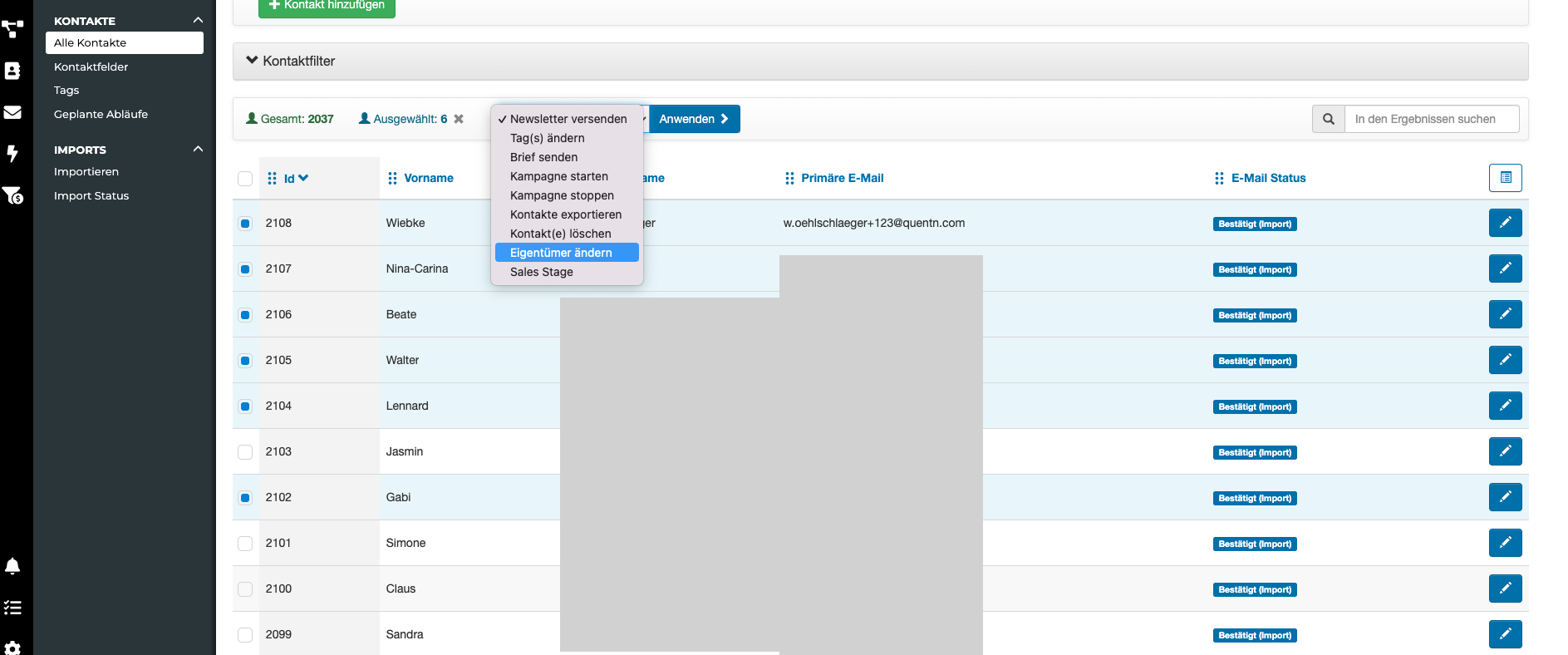Open notifications bell in left sidebar
This screenshot has height=655, width=1568.
coord(12,566)
